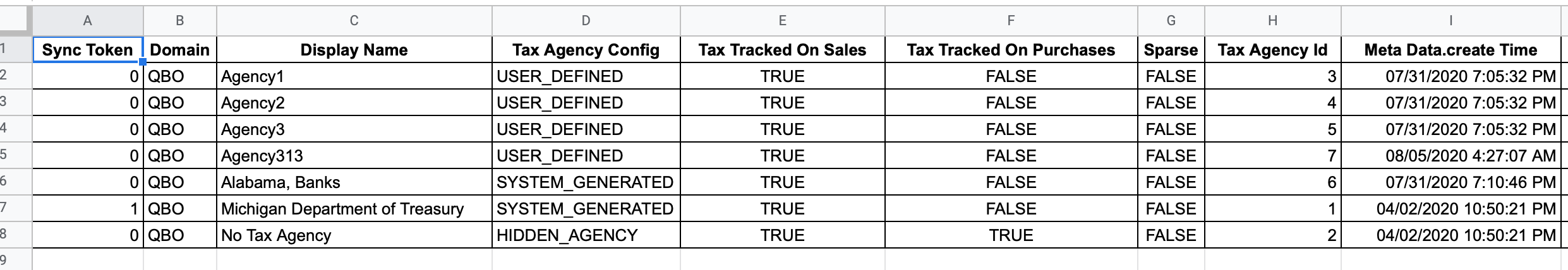
Task: Select column A header
Action: coord(88,21)
